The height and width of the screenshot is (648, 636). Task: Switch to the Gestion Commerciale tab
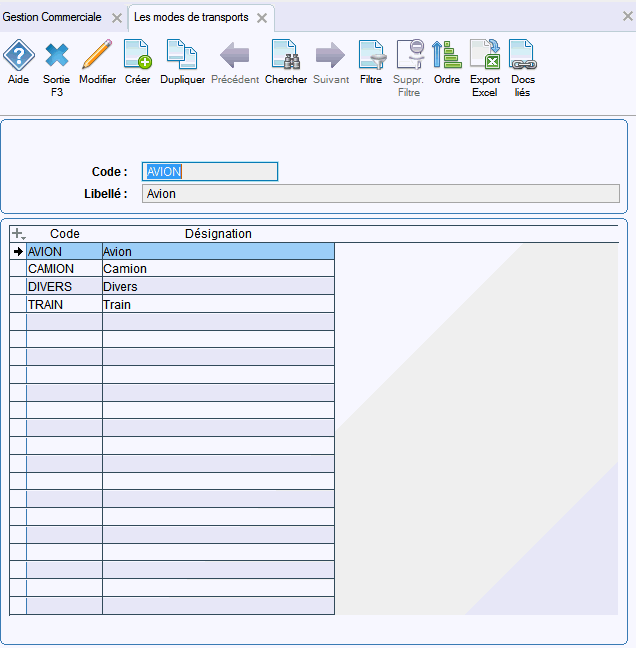[x=52, y=17]
